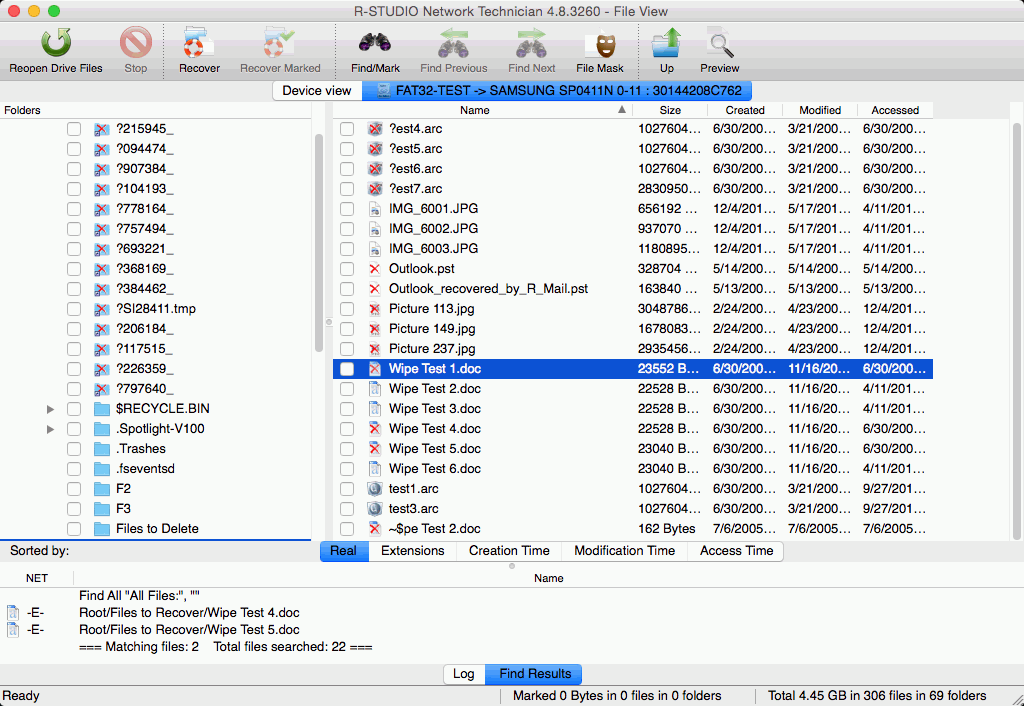Image resolution: width=1024 pixels, height=706 pixels.
Task: Click the image icon of IMG_6001.JPG
Action: coord(375,209)
